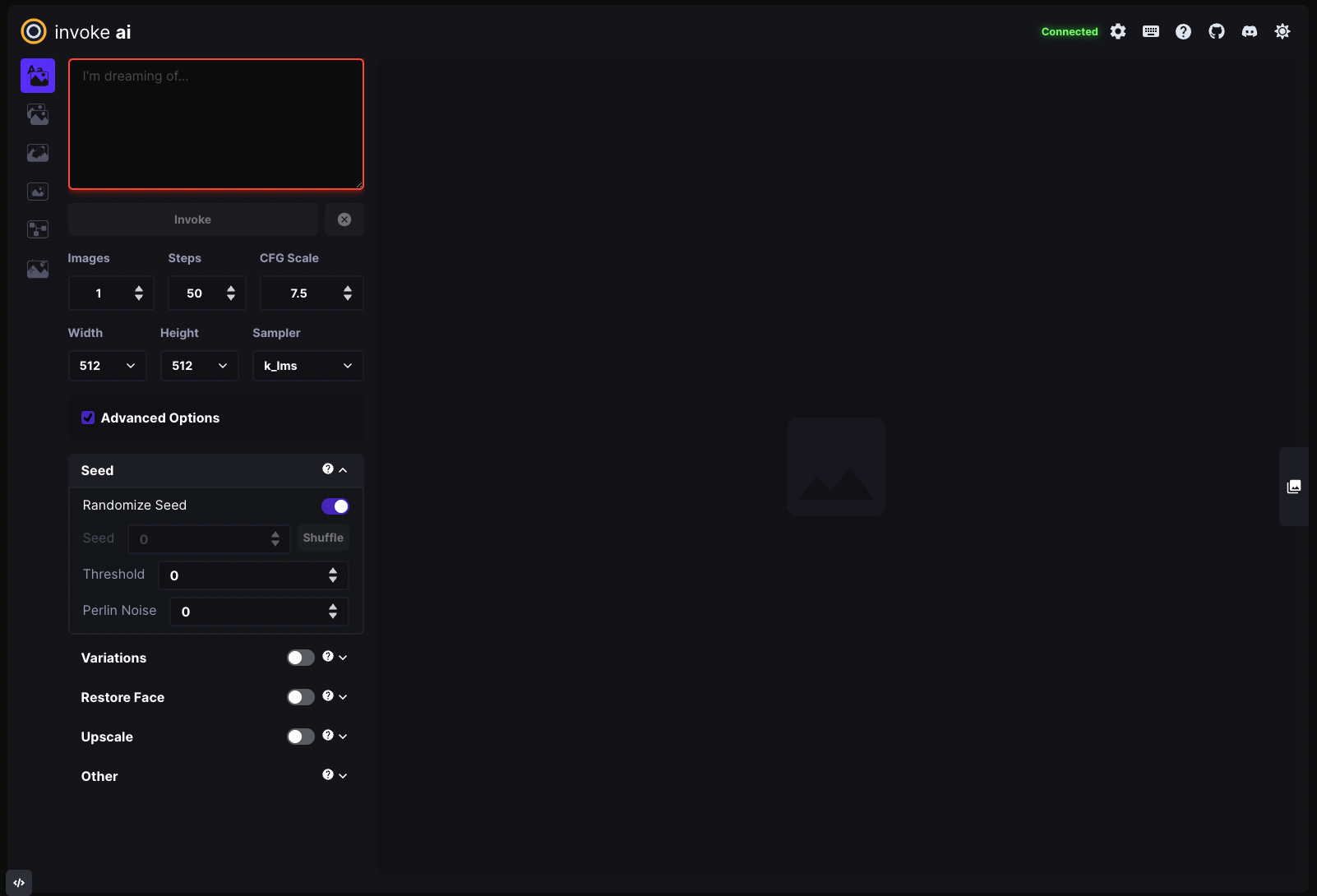Enable the Upscale switch
The image size is (1317, 896).
[301, 737]
